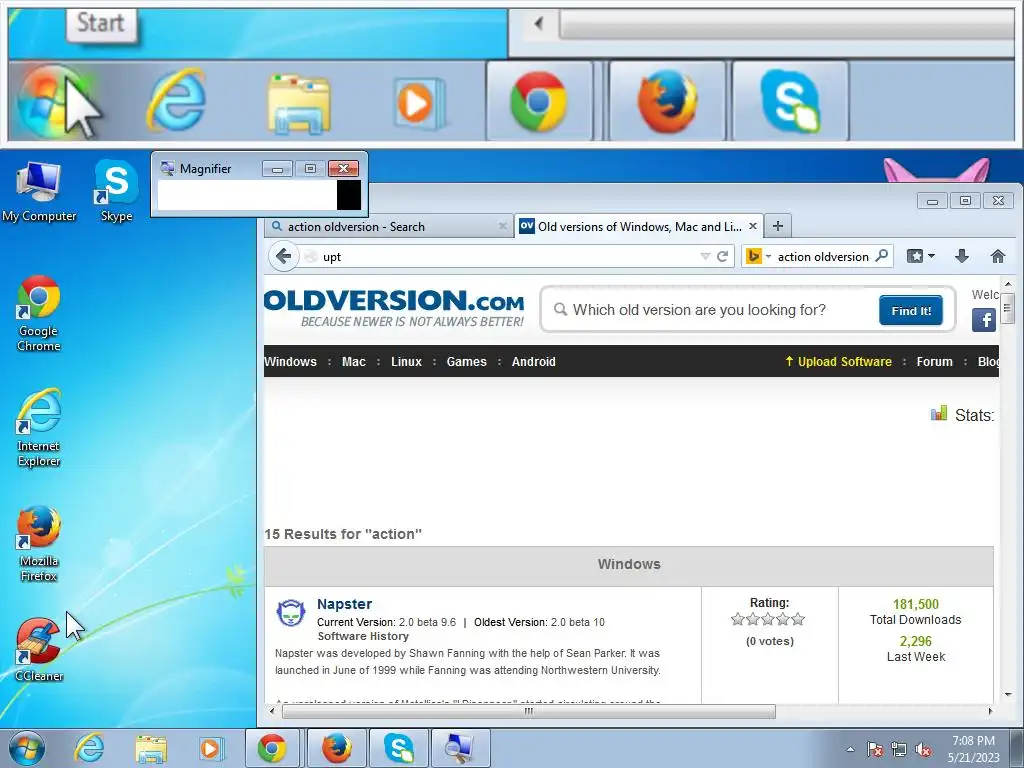
Task: Open a new Firefox tab
Action: [777, 226]
